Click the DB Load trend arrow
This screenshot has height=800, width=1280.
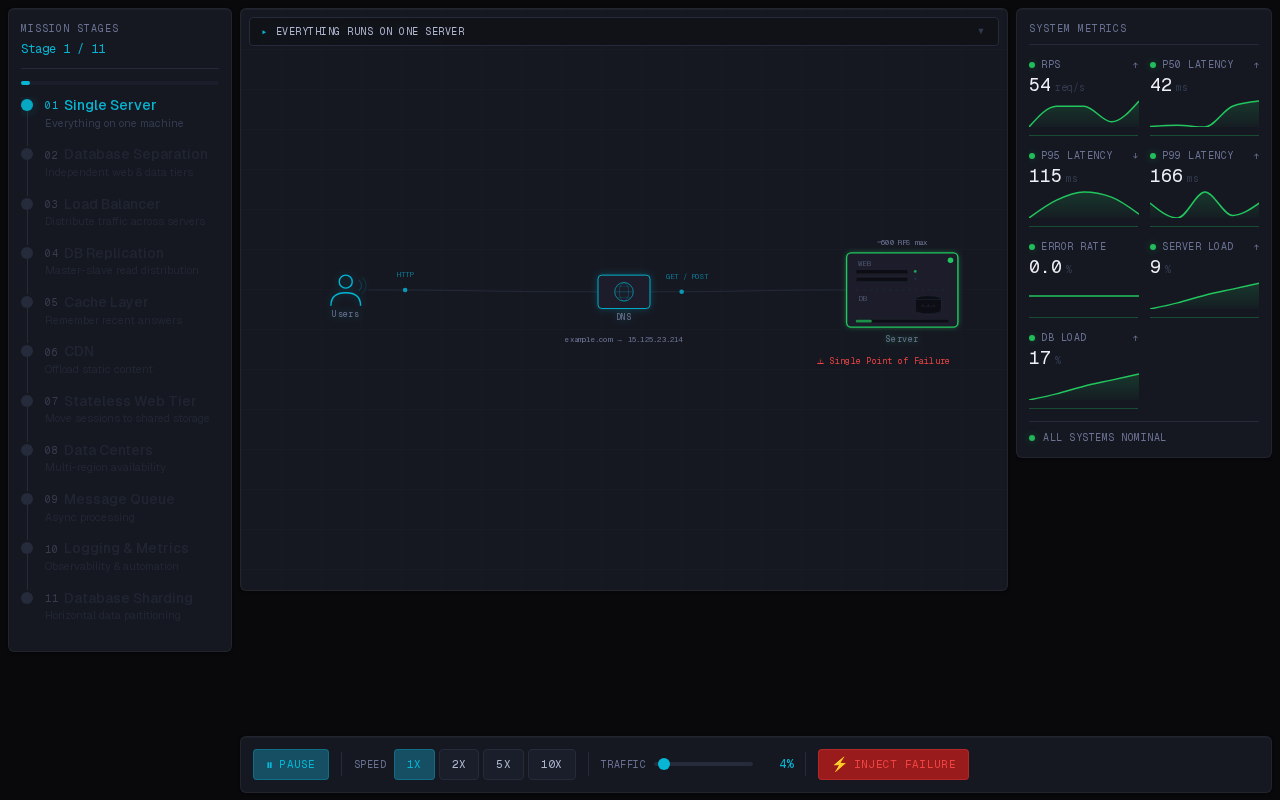tap(1135, 338)
